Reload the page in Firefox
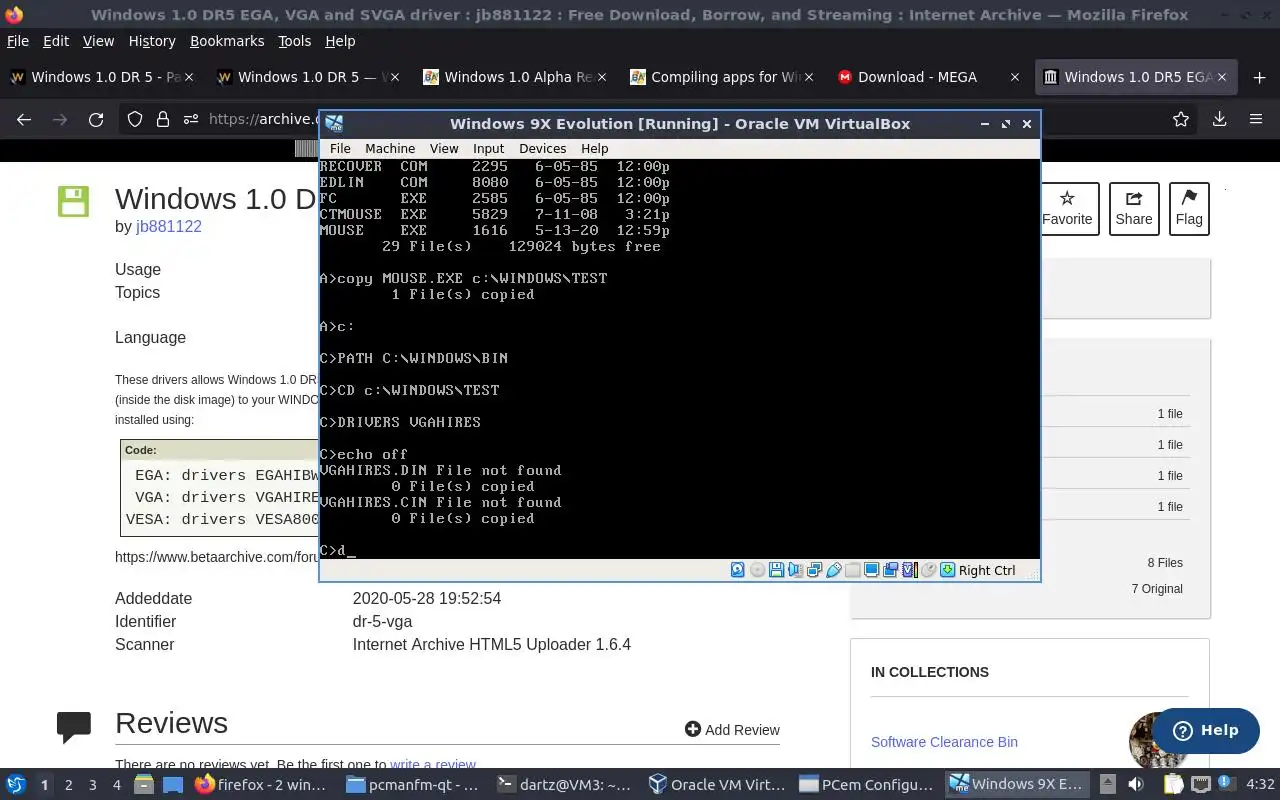The width and height of the screenshot is (1280, 800). (x=96, y=119)
